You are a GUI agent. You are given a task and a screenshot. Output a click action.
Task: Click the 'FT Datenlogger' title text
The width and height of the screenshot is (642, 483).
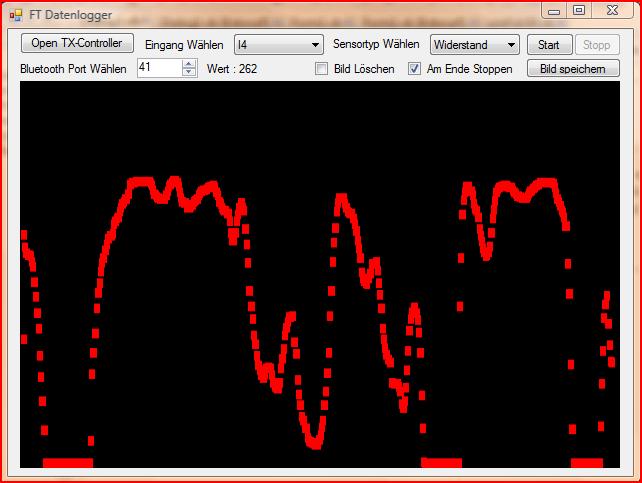pos(70,15)
